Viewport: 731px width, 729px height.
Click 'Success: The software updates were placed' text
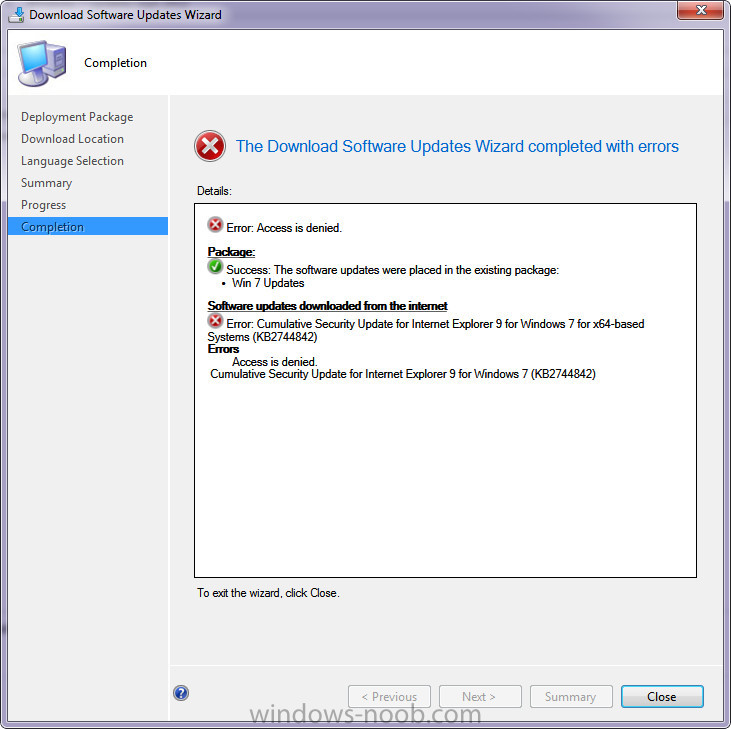click(393, 270)
